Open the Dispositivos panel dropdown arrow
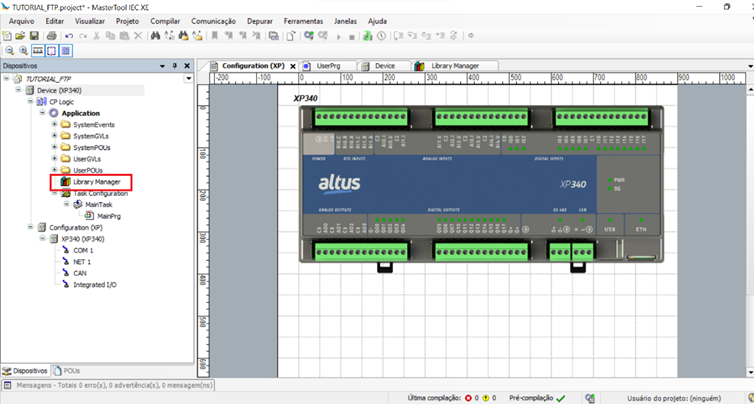The width and height of the screenshot is (754, 404). pos(162,66)
